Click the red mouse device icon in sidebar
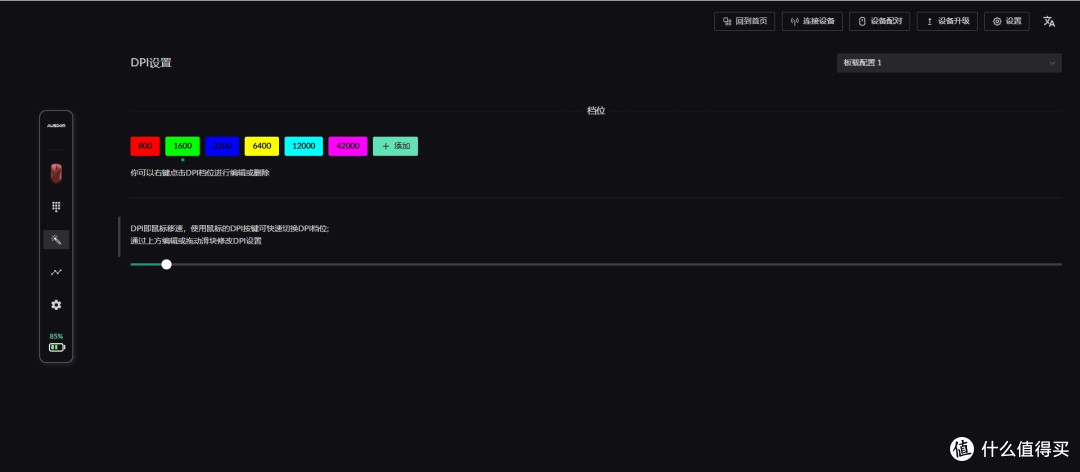Image resolution: width=1080 pixels, height=472 pixels. pos(56,173)
